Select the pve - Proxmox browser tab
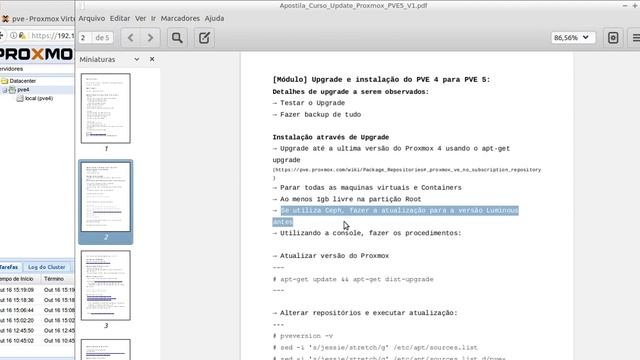Viewport: 640px width, 360px height. click(38, 19)
